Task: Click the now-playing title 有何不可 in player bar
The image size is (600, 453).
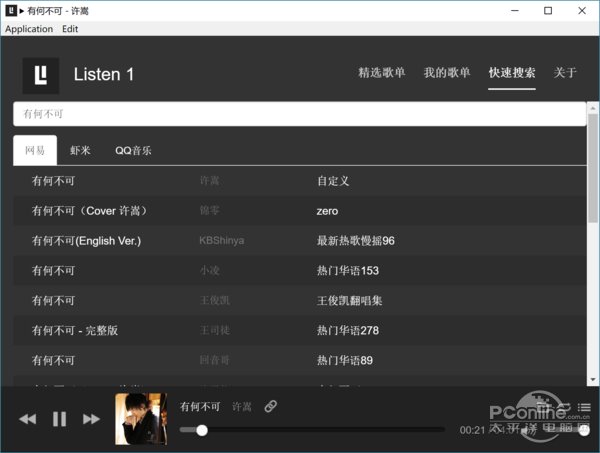Action: [200, 406]
